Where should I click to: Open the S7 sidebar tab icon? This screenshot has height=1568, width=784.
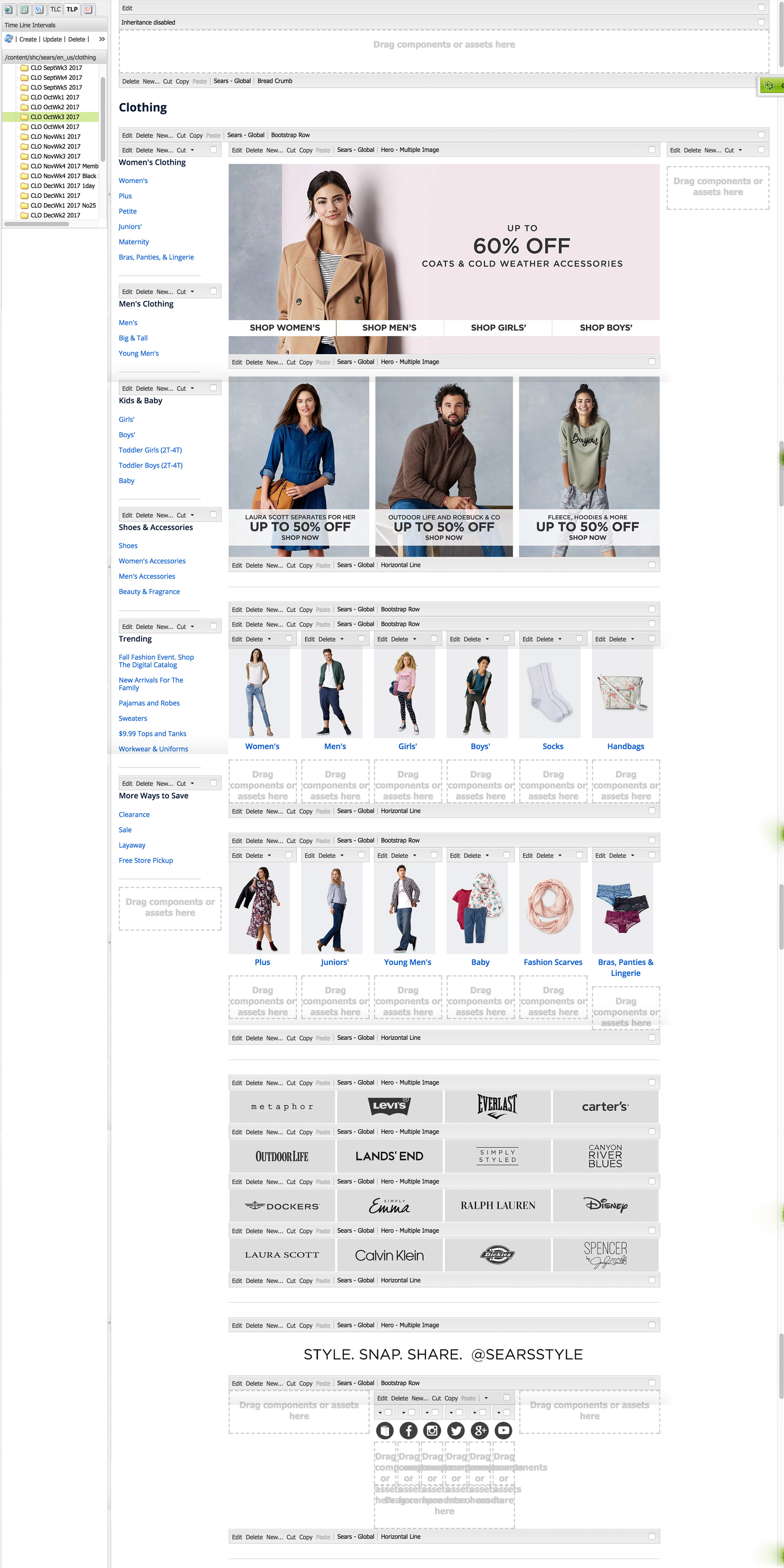pyautogui.click(x=88, y=9)
